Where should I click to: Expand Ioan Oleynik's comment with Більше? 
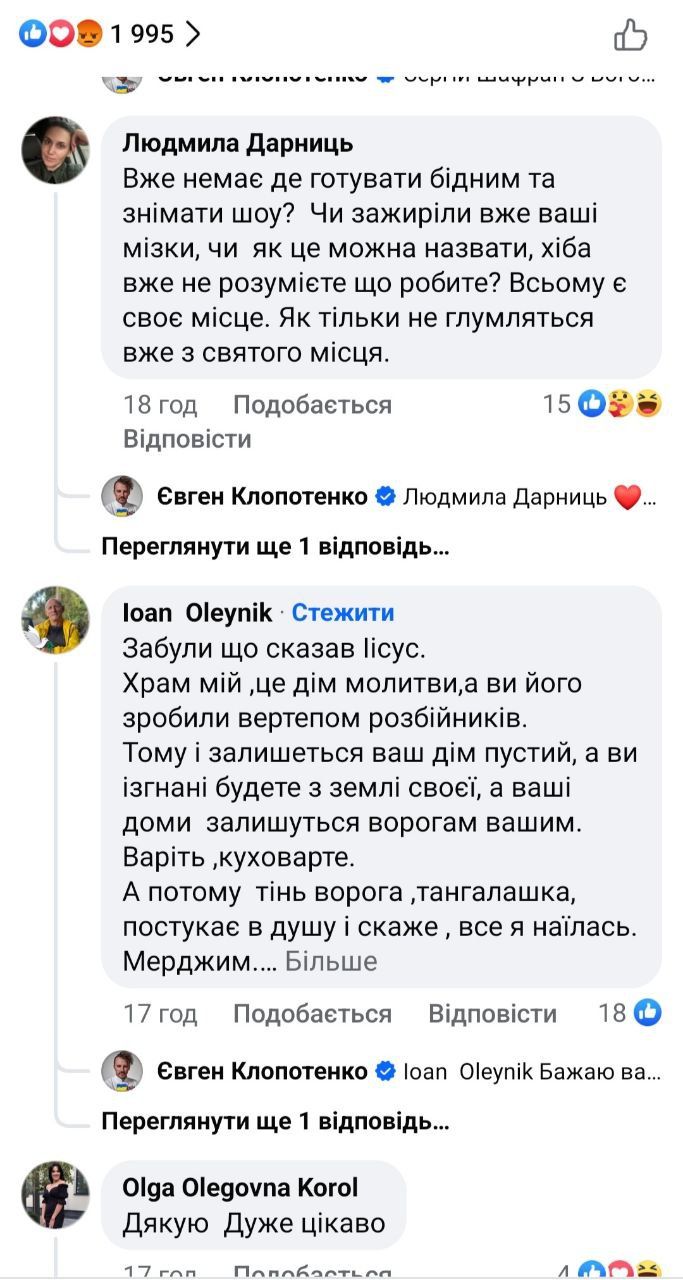[332, 962]
